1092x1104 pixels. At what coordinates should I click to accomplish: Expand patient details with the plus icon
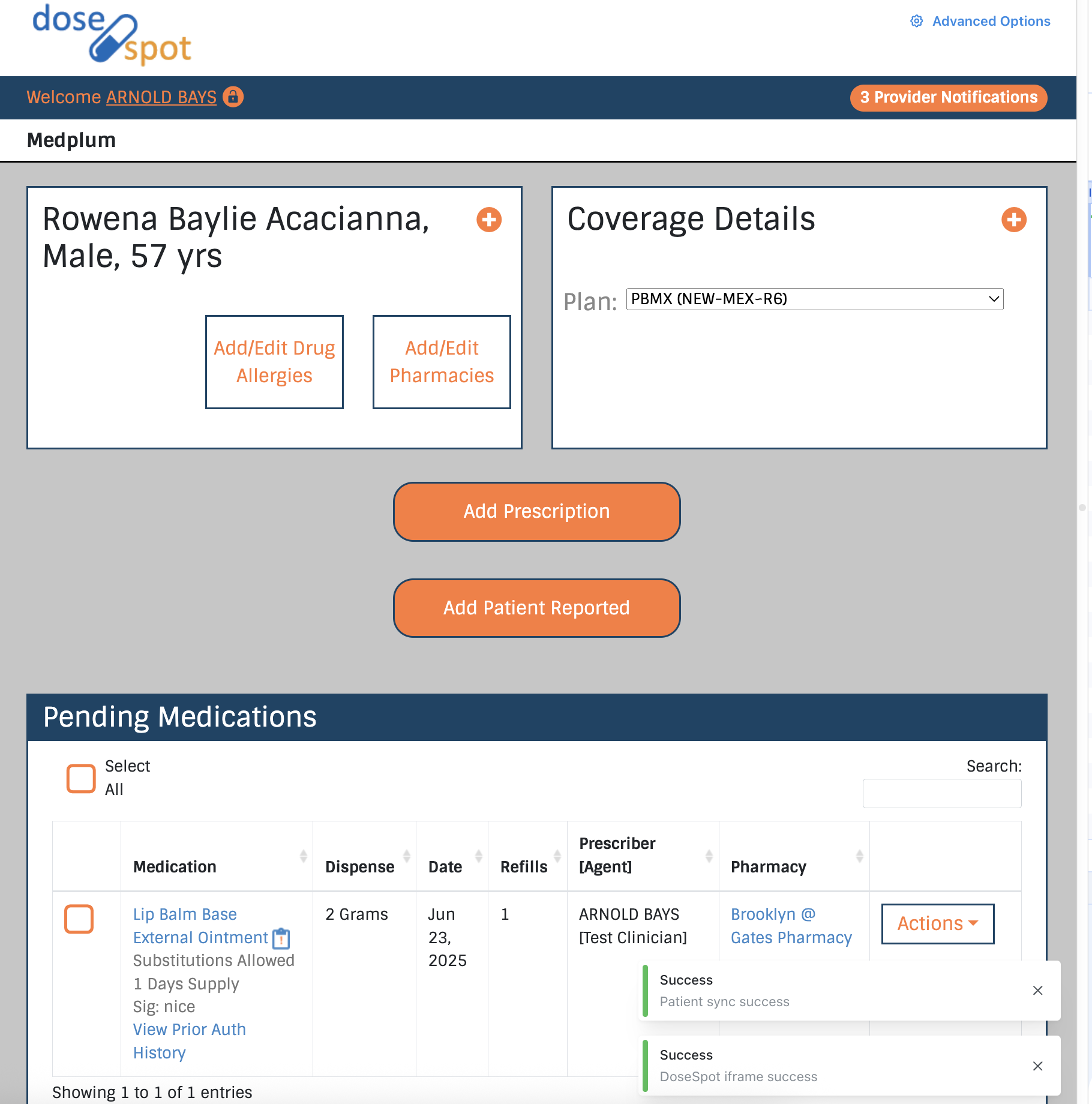489,220
